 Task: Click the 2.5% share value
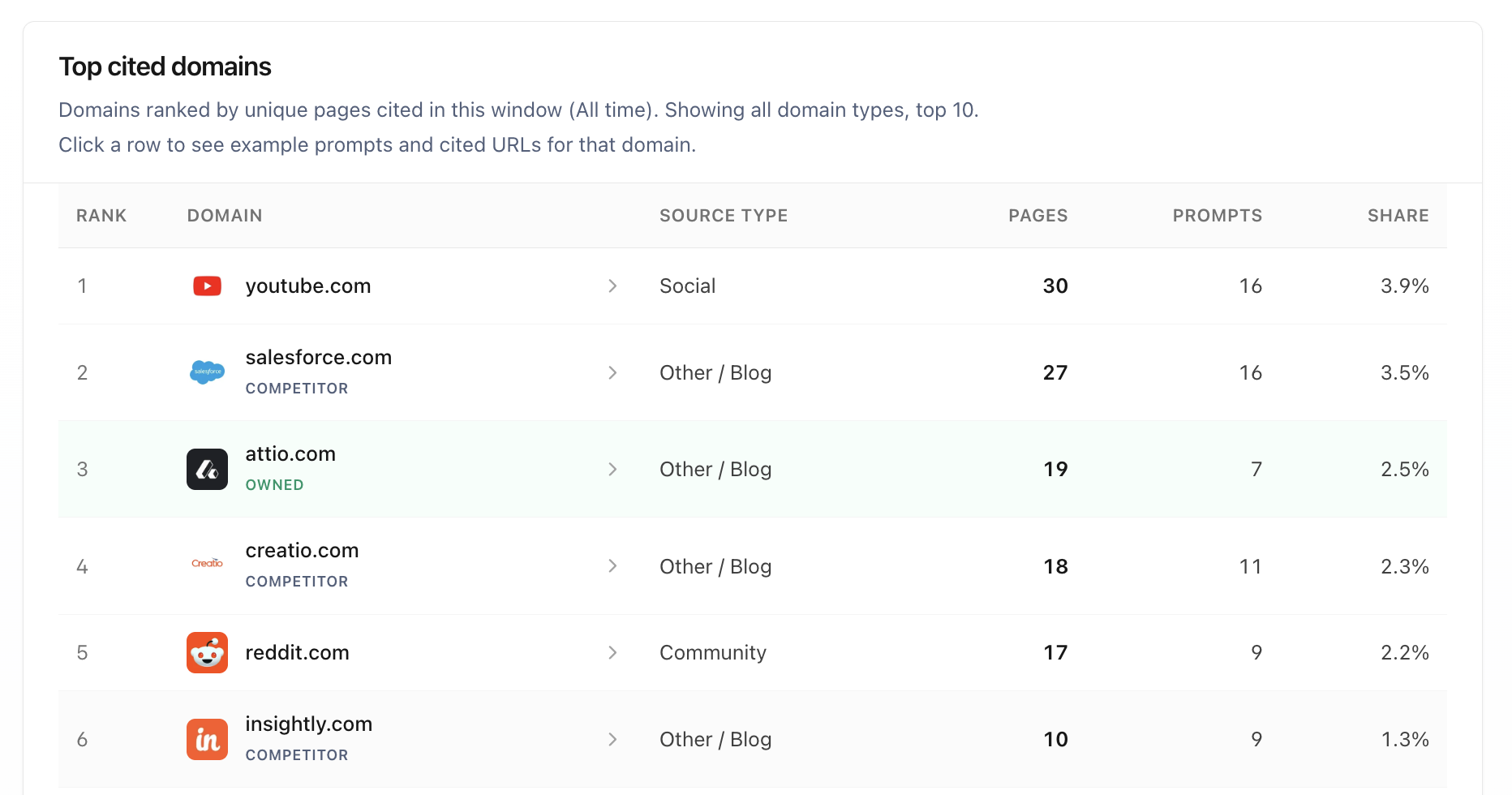[x=1405, y=469]
